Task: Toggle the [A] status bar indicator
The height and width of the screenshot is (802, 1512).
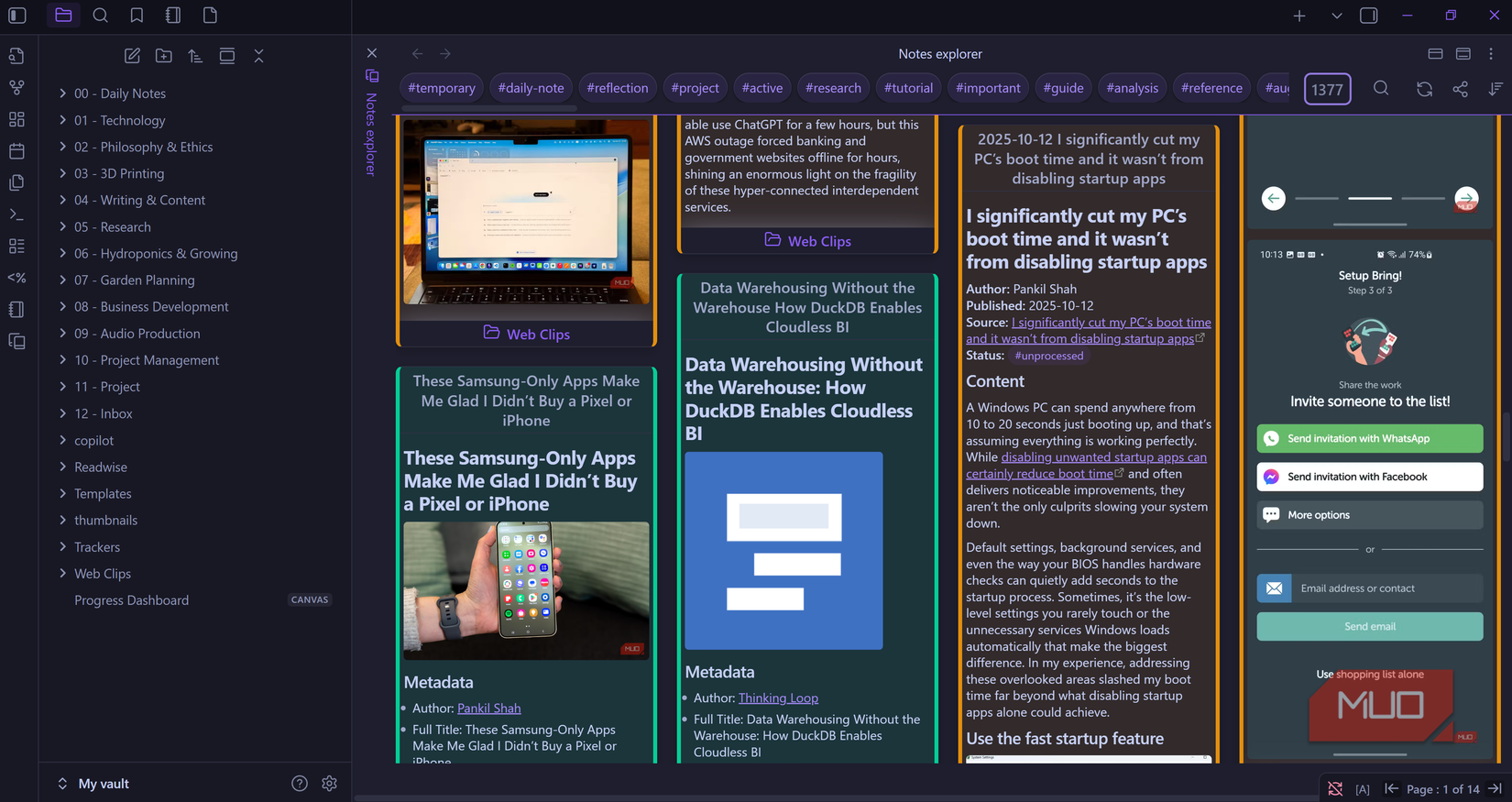Action: (1363, 789)
